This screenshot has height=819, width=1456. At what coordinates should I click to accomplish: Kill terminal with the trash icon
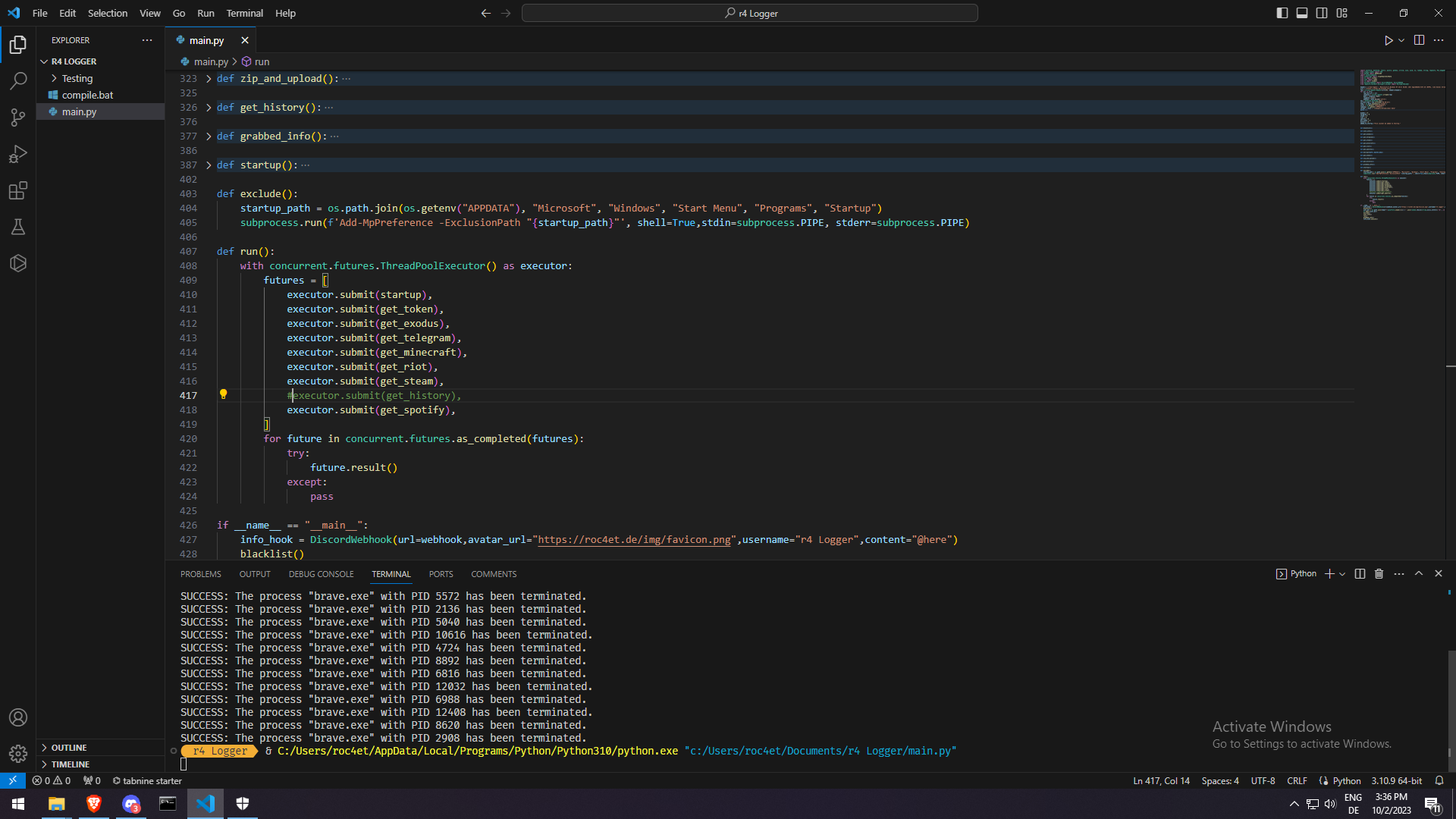coord(1379,574)
